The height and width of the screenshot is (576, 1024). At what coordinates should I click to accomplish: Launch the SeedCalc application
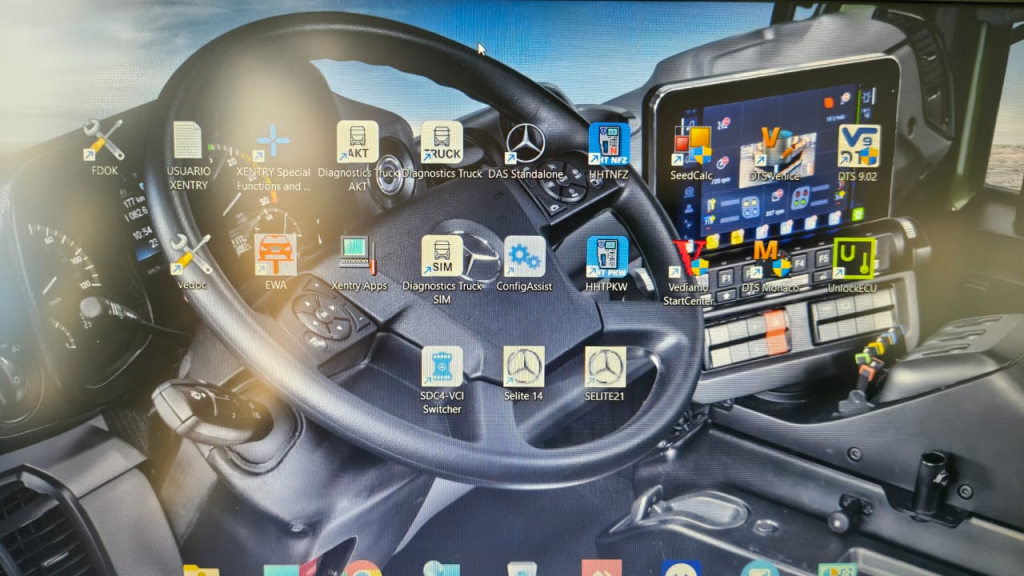click(x=691, y=147)
